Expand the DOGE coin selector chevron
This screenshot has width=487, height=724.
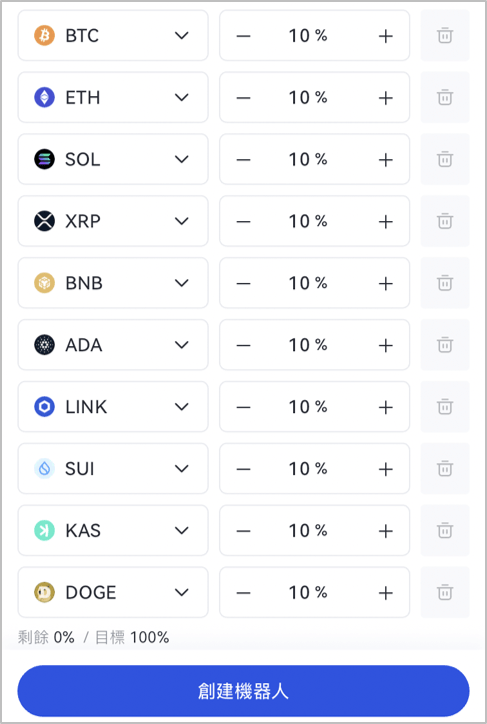click(x=182, y=592)
